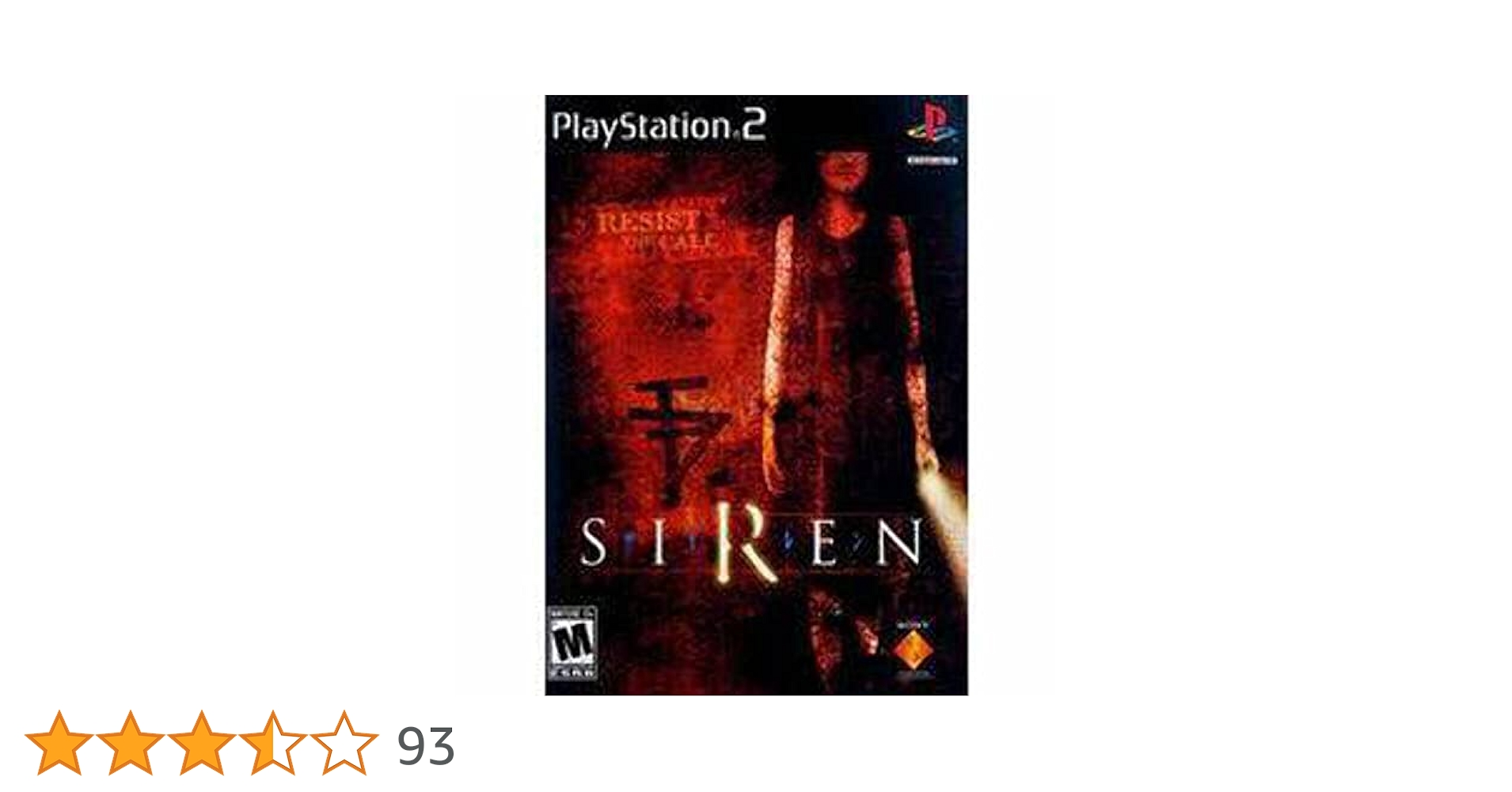1512x792 pixels.
Task: Click the half-filled fourth star
Action: (272, 743)
